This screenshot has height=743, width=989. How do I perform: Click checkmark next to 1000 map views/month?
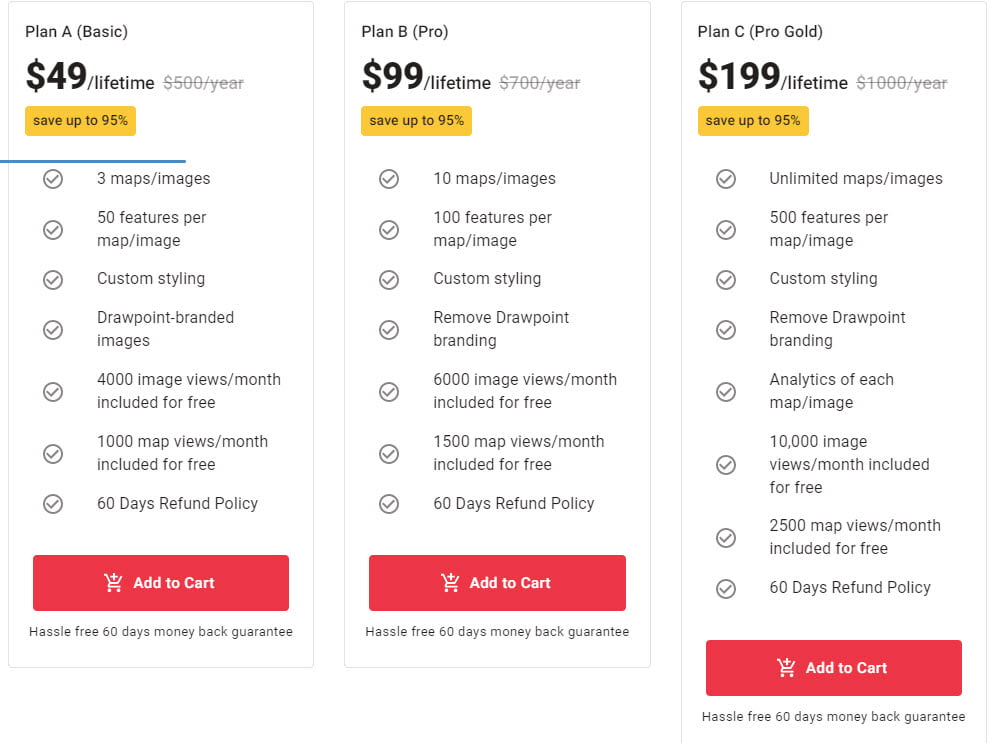point(53,453)
